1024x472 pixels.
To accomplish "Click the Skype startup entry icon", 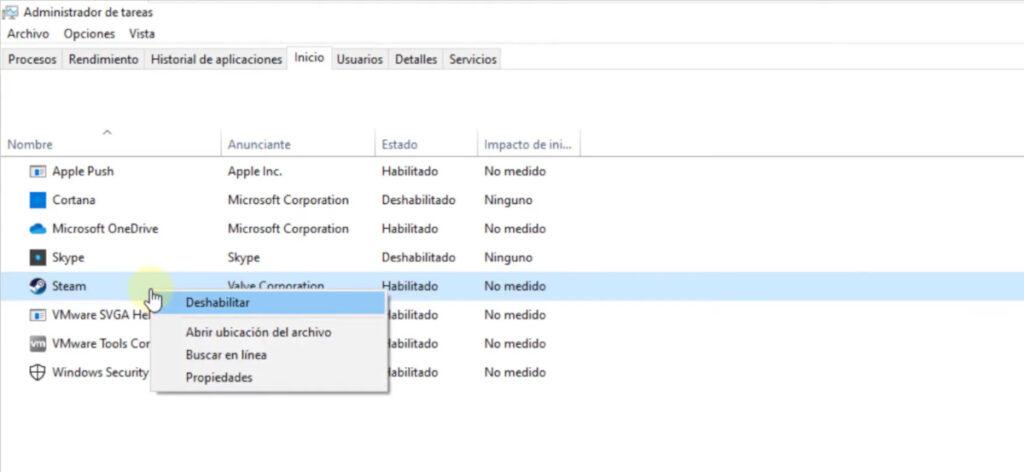I will pos(38,257).
